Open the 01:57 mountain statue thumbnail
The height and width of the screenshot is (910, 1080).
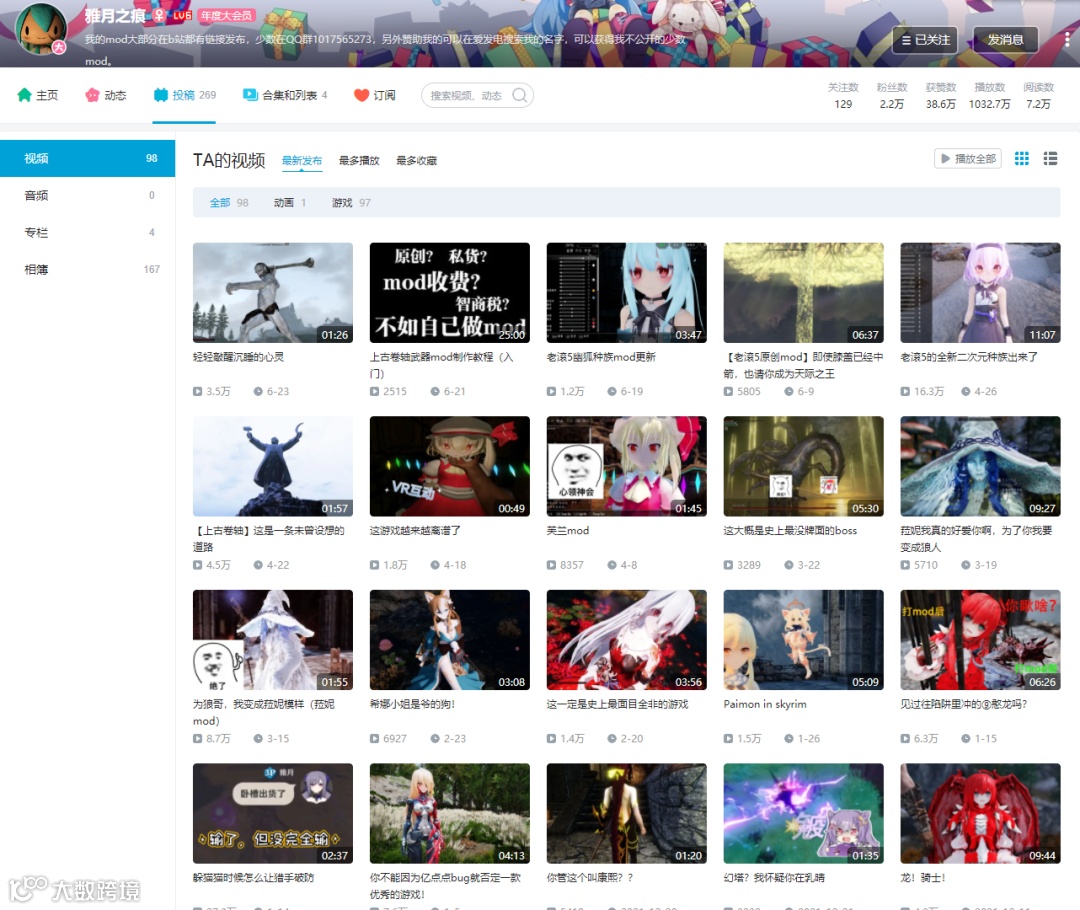pos(273,466)
